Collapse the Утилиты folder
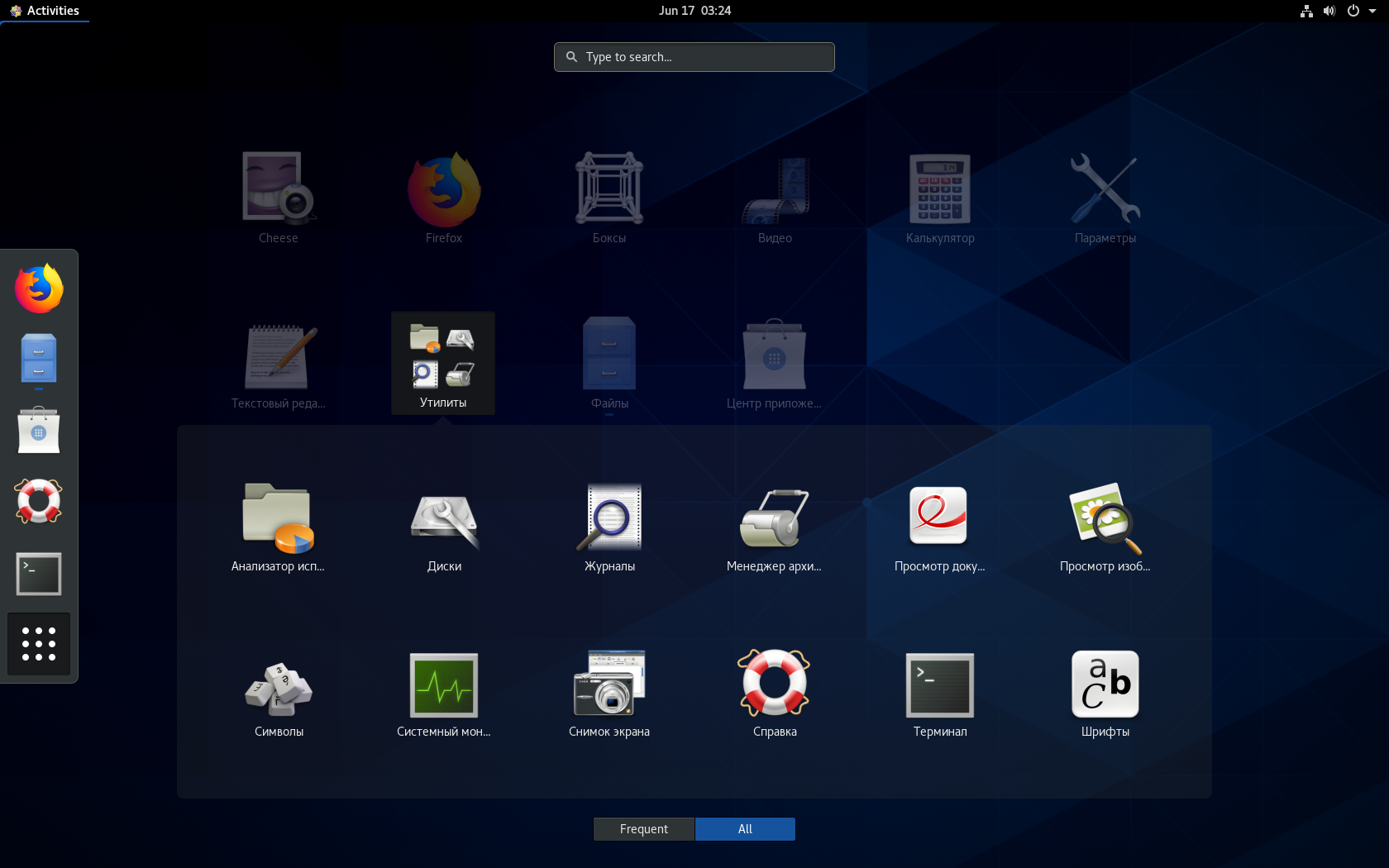The height and width of the screenshot is (868, 1389). (x=443, y=363)
